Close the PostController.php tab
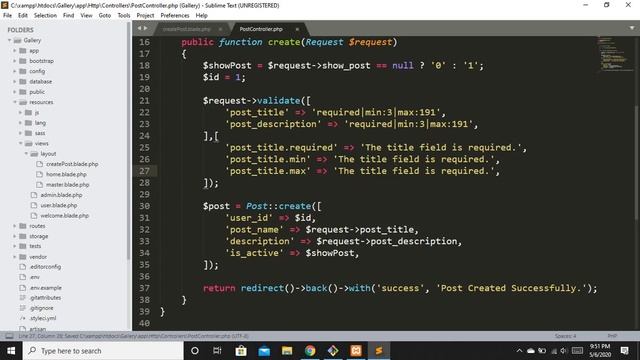 tap(297, 29)
